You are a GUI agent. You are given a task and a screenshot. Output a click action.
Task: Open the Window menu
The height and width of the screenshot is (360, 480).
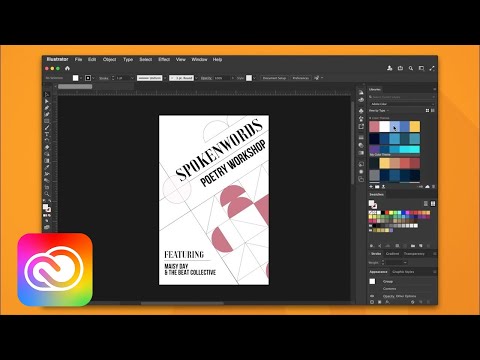coord(199,59)
